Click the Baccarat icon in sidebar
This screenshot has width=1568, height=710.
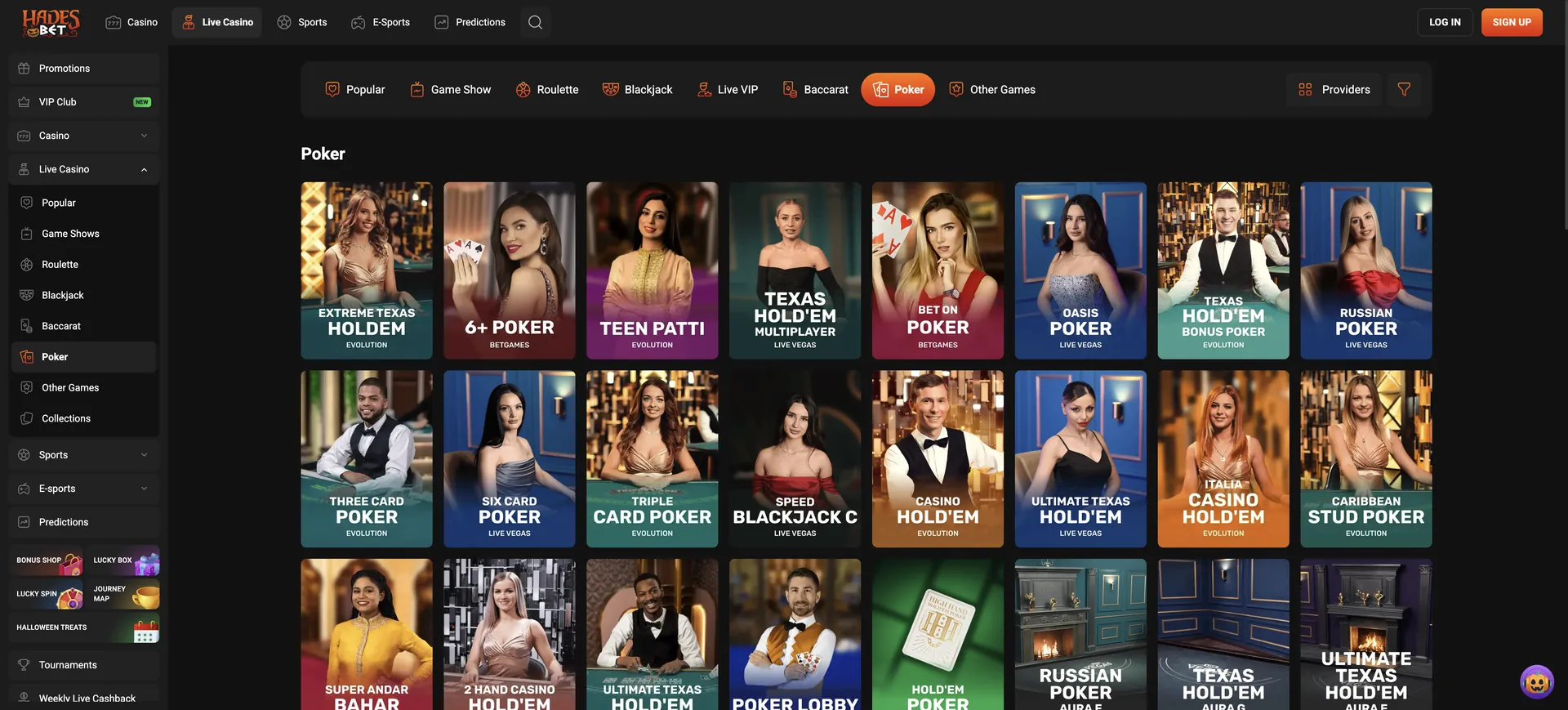point(27,326)
